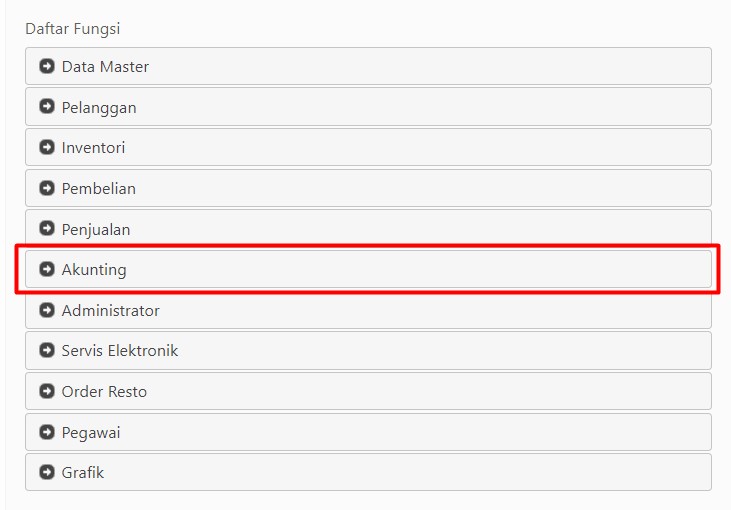Expand the highlighted Akunting row

point(368,269)
